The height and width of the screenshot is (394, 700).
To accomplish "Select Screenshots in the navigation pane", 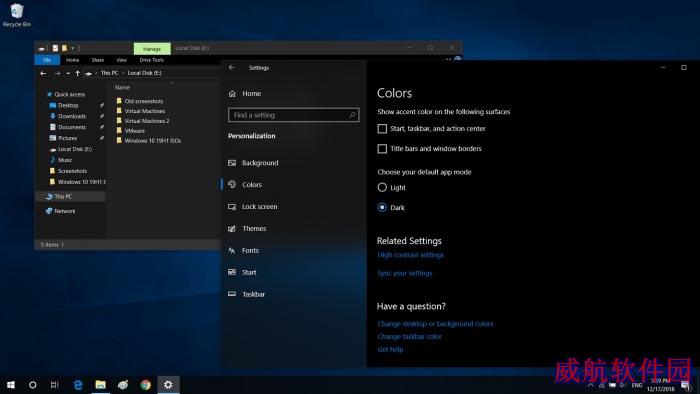I will click(72, 171).
